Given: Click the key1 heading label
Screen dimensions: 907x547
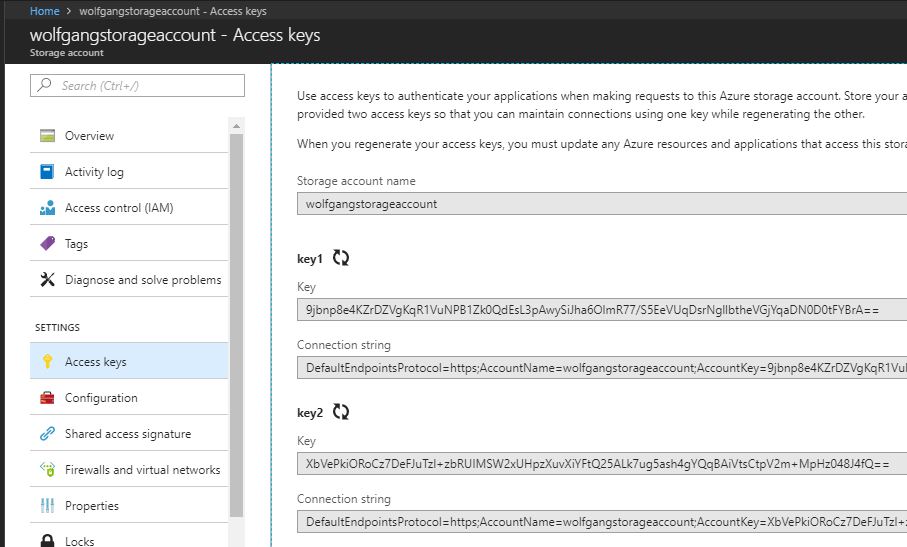Looking at the screenshot, I should (309, 258).
